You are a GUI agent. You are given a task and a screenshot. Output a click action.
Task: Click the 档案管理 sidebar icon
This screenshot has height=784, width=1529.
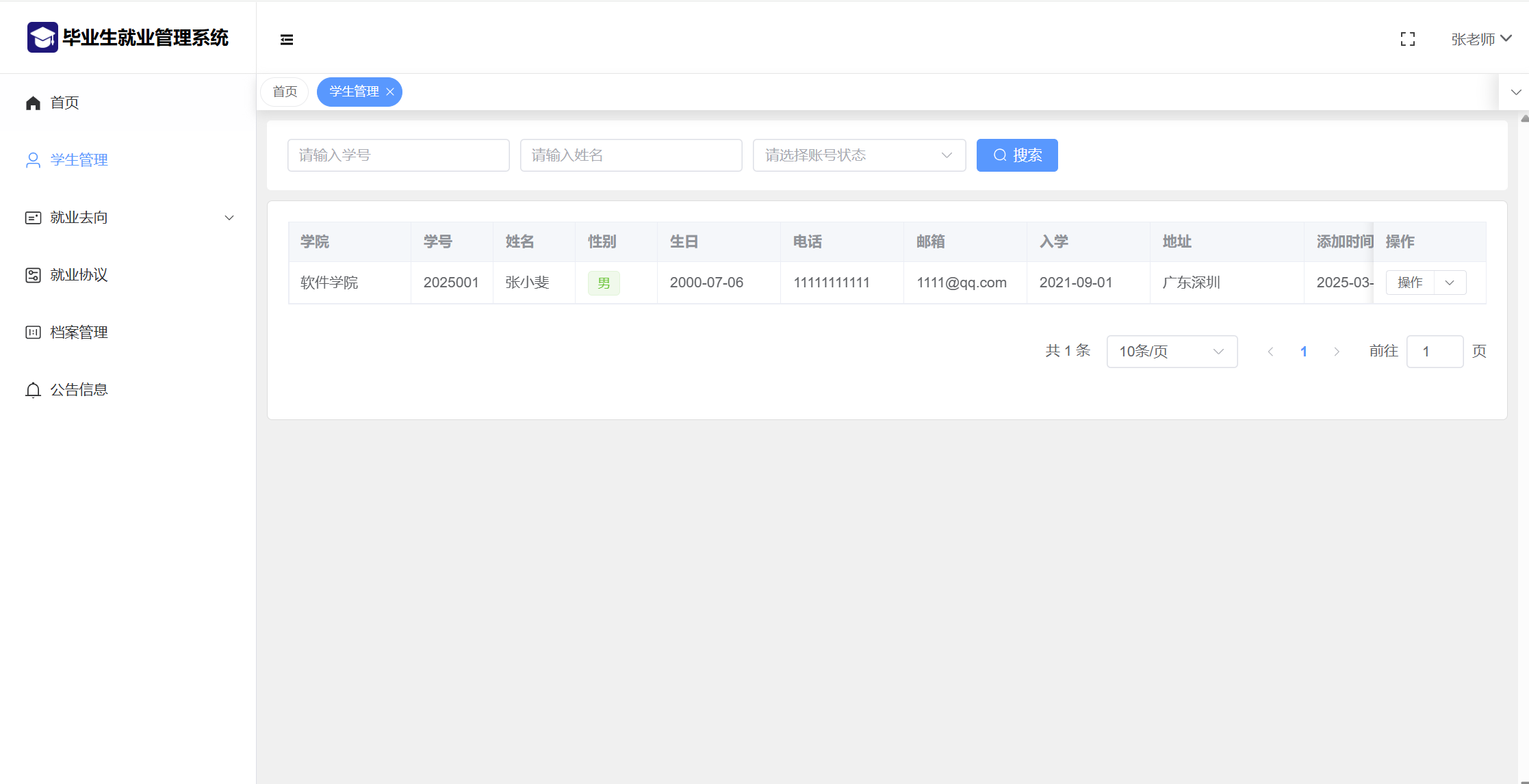click(x=33, y=332)
